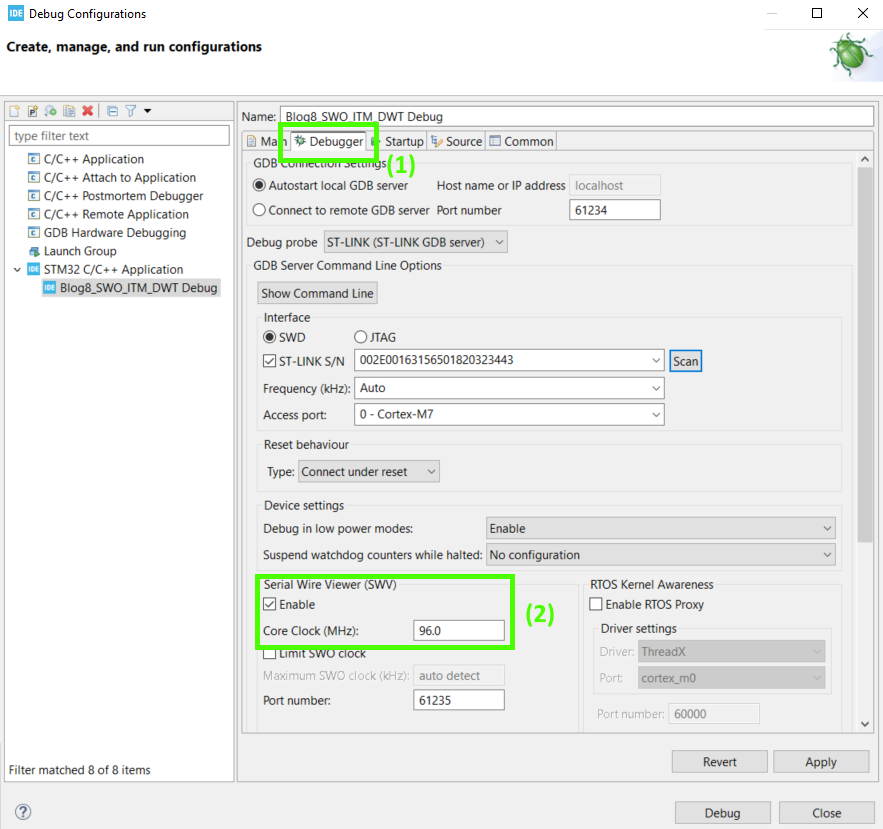This screenshot has height=829, width=883.
Task: Collapse all configurations in tree
Action: tap(113, 111)
